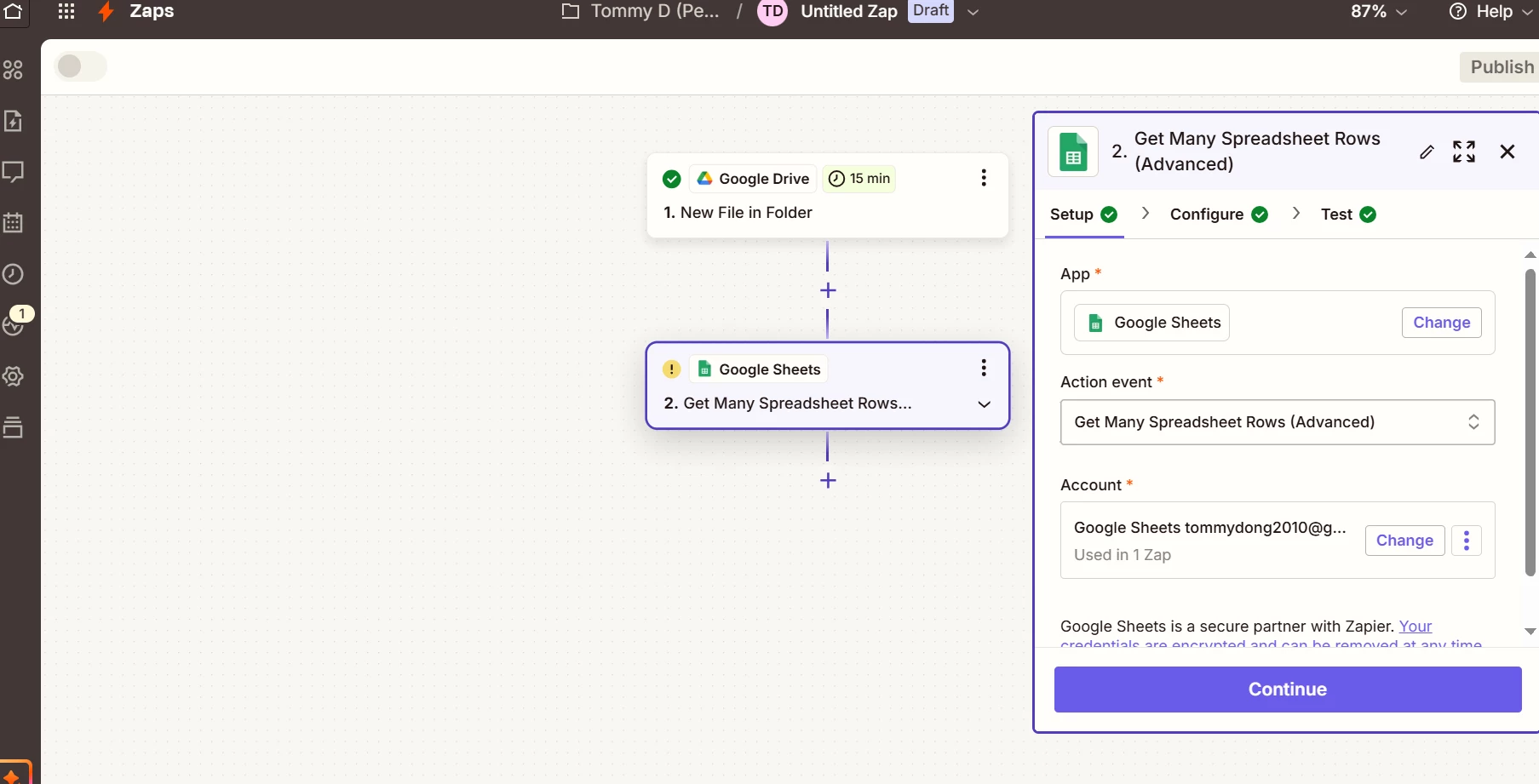Click the Google Sheets app chip in panel
1539x784 pixels.
[1151, 323]
